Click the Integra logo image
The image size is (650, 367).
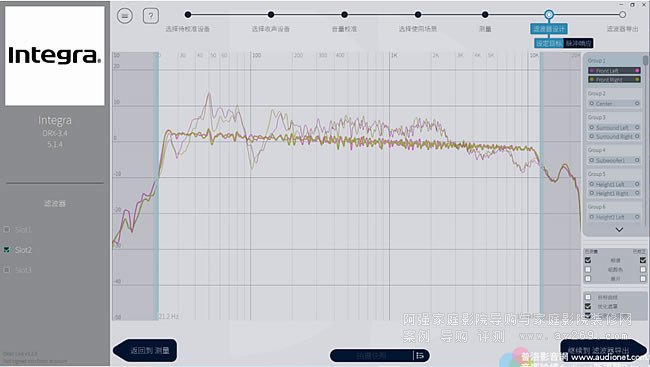tap(55, 56)
